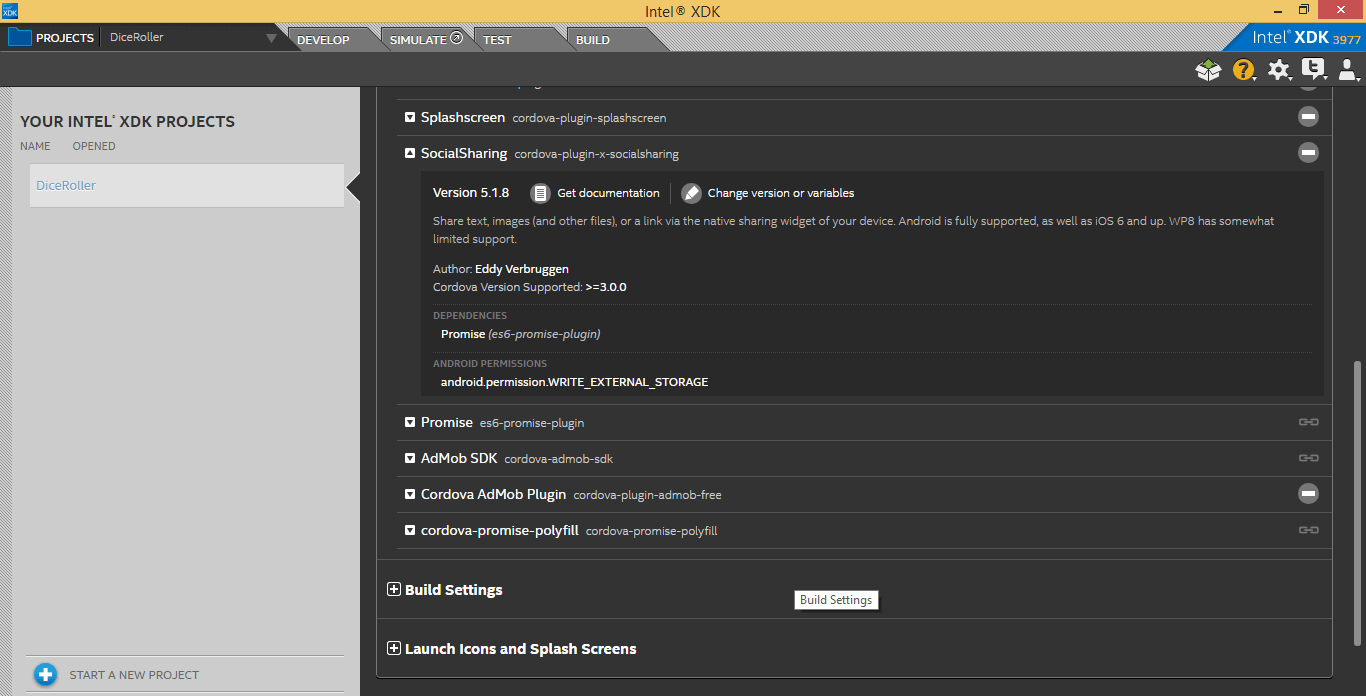Screen dimensions: 1366x696
Task: Click the Change version pencil icon
Action: pos(691,193)
